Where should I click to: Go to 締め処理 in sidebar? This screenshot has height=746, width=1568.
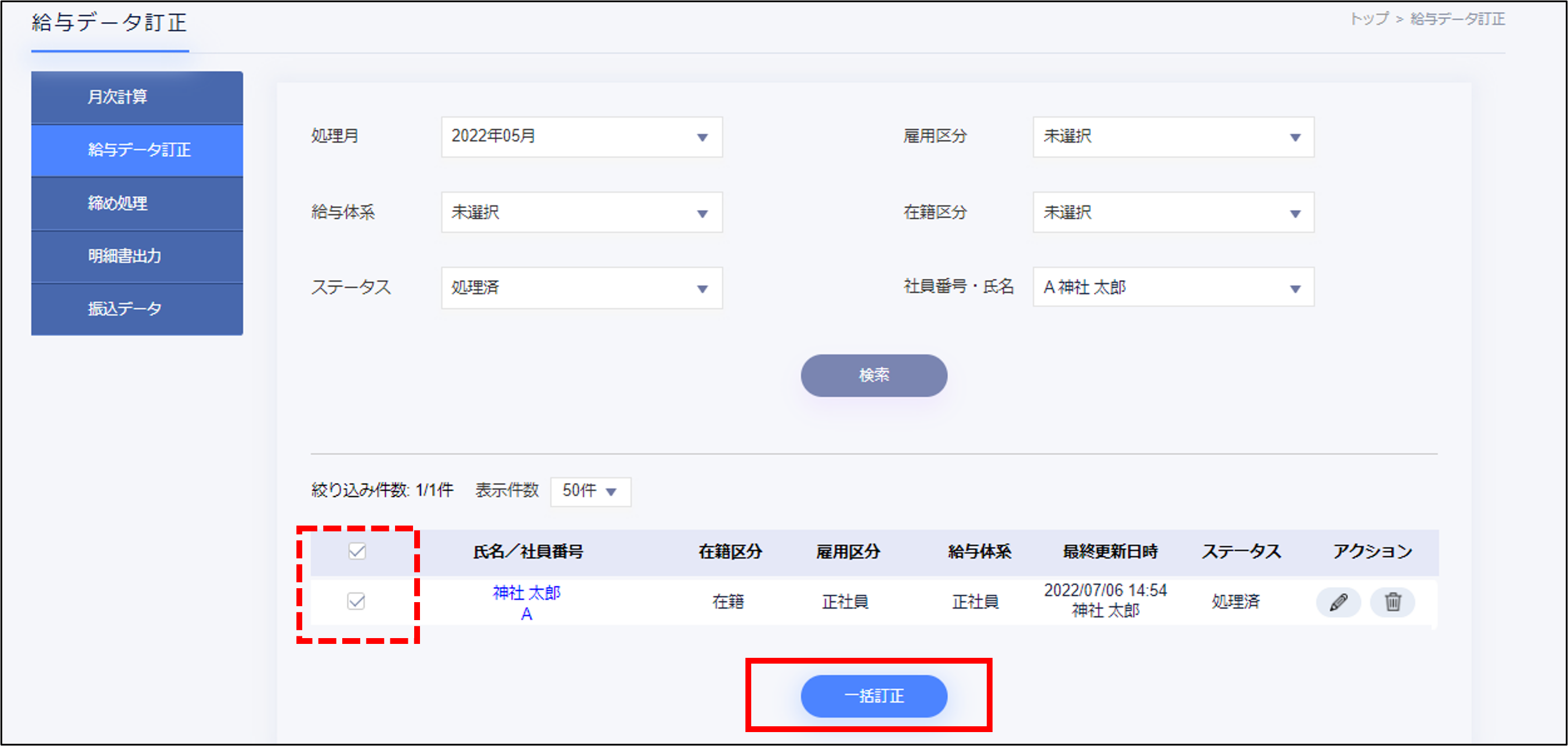[137, 203]
